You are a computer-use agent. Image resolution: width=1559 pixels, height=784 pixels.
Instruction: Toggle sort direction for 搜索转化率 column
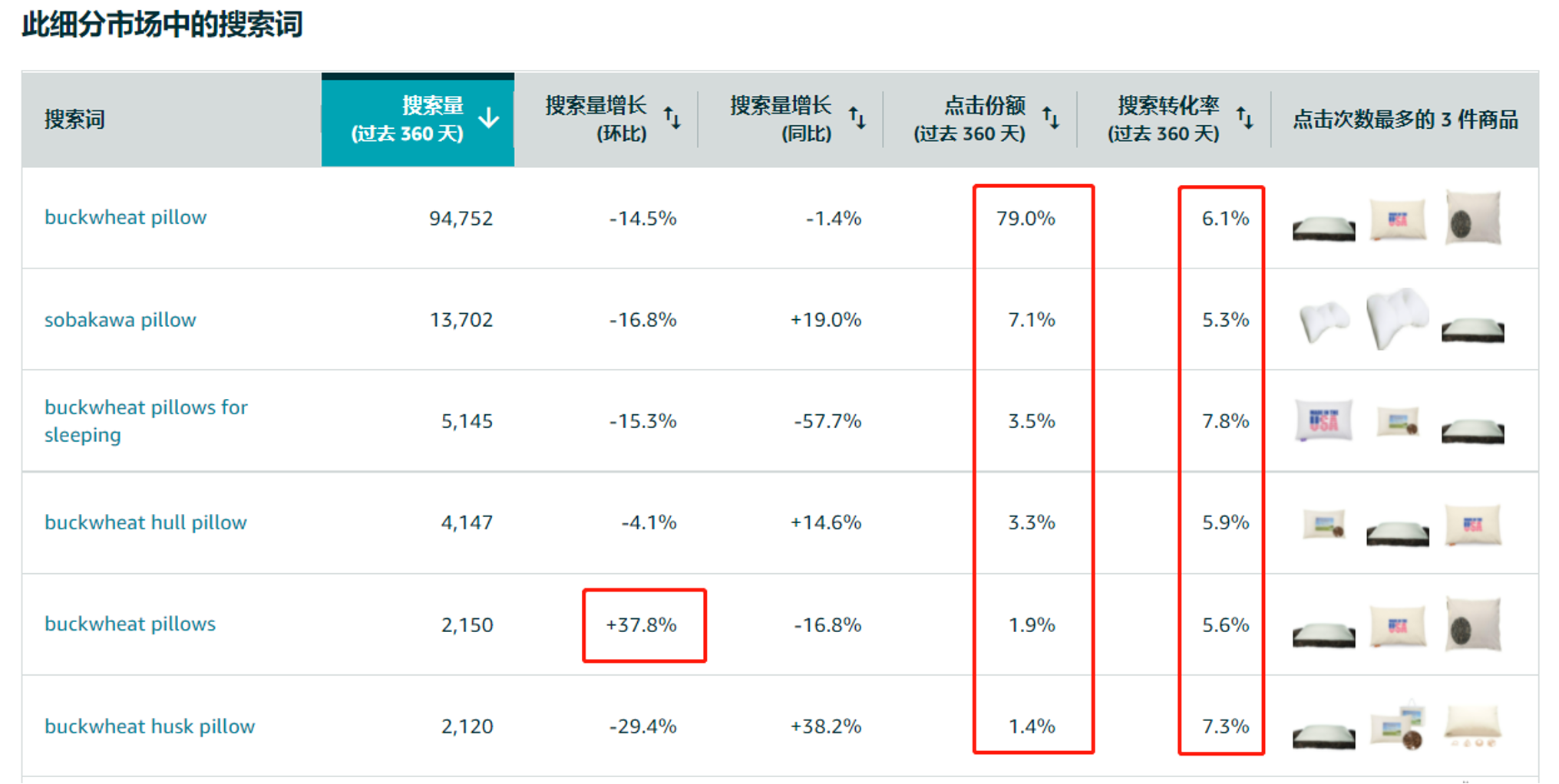tap(1244, 118)
